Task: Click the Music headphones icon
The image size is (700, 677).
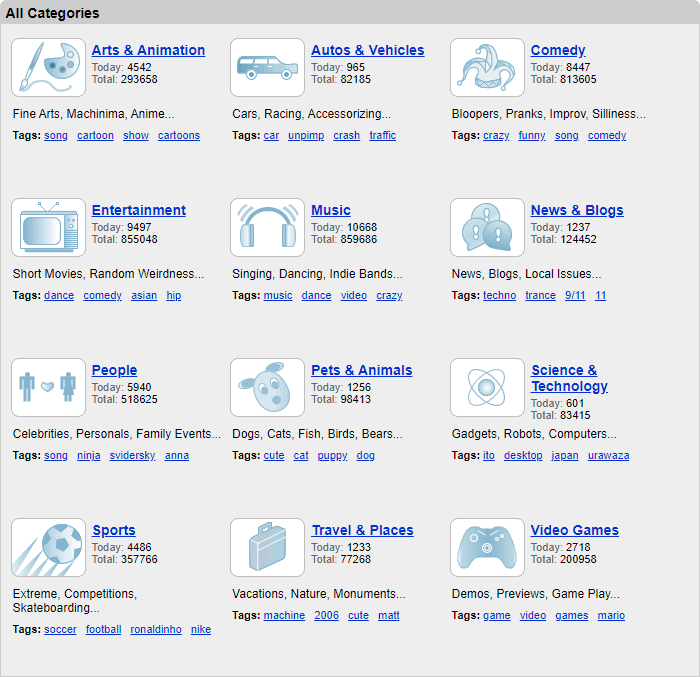Action: 267,228
